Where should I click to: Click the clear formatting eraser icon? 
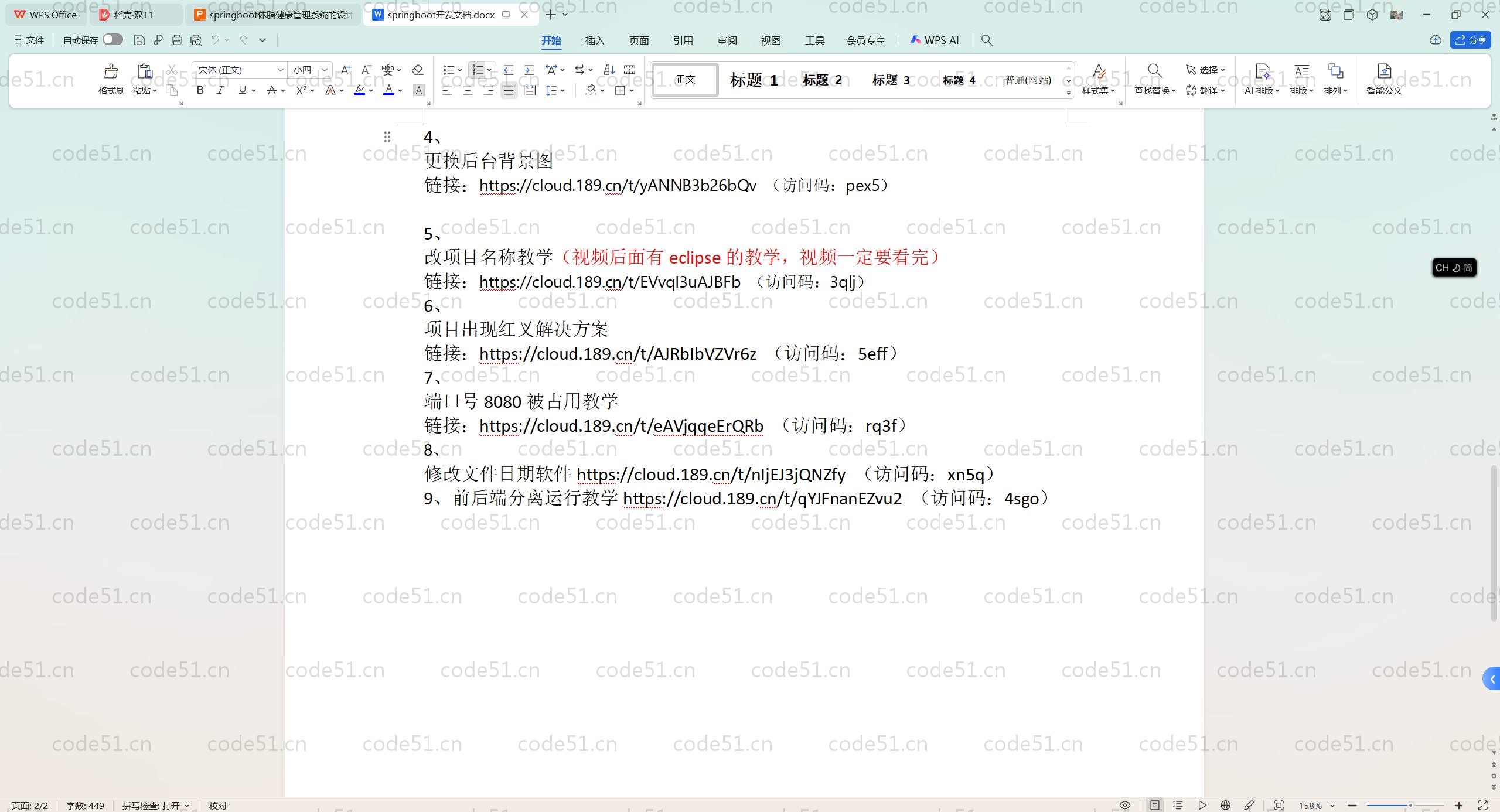coord(417,70)
